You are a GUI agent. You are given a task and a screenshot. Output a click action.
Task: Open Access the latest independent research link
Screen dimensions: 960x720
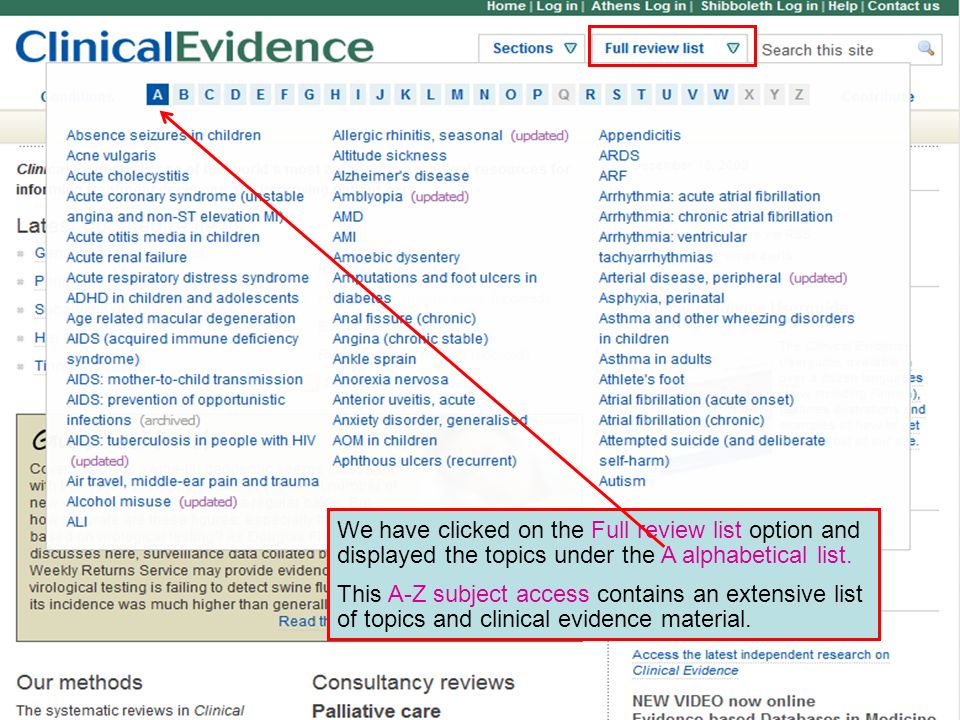[760, 662]
